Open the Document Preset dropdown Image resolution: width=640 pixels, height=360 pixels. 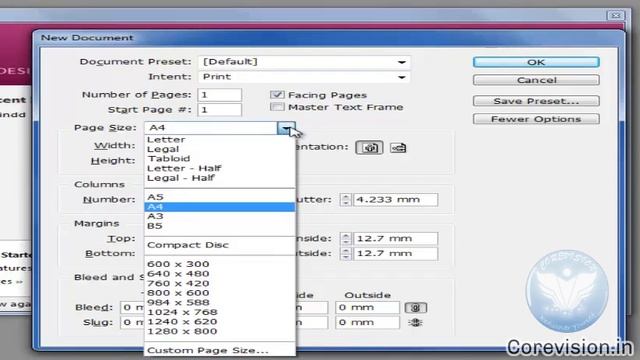(x=304, y=62)
